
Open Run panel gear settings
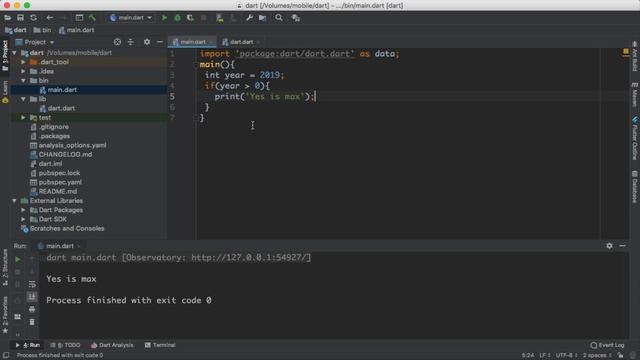click(x=609, y=246)
